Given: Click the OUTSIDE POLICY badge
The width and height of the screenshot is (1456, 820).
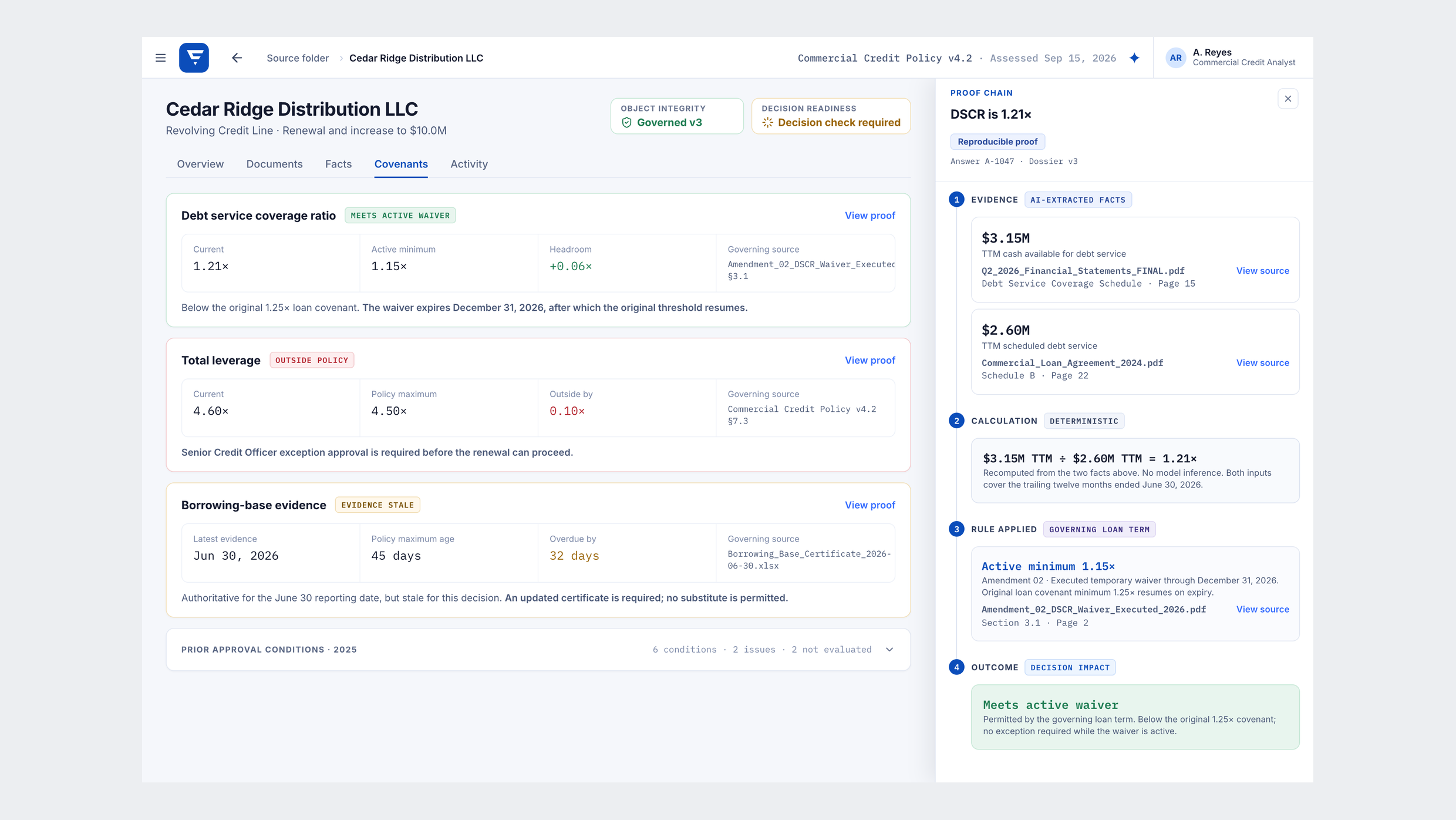Looking at the screenshot, I should click(312, 360).
